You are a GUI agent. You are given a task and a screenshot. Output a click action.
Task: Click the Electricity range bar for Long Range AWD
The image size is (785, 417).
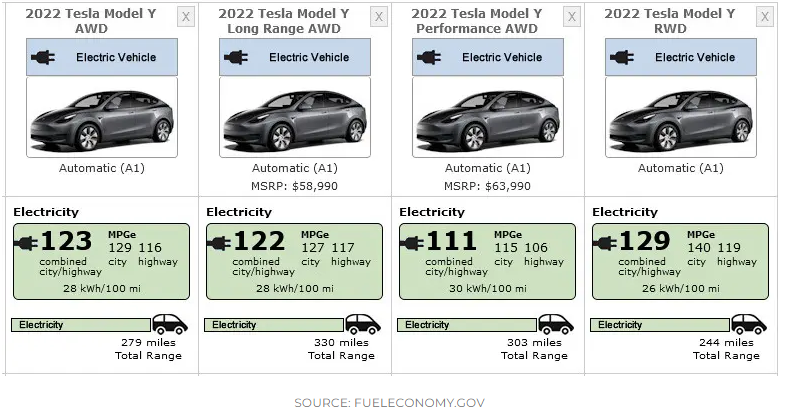(272, 325)
